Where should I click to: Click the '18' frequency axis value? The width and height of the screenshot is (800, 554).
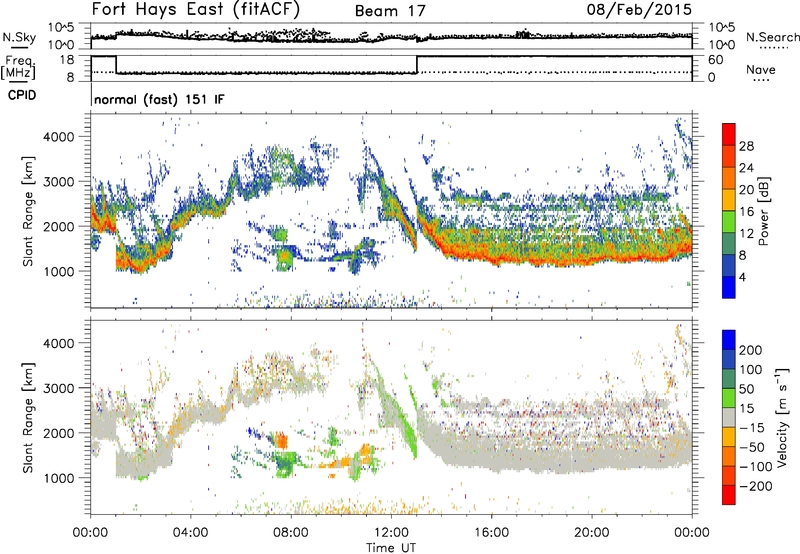pos(67,60)
